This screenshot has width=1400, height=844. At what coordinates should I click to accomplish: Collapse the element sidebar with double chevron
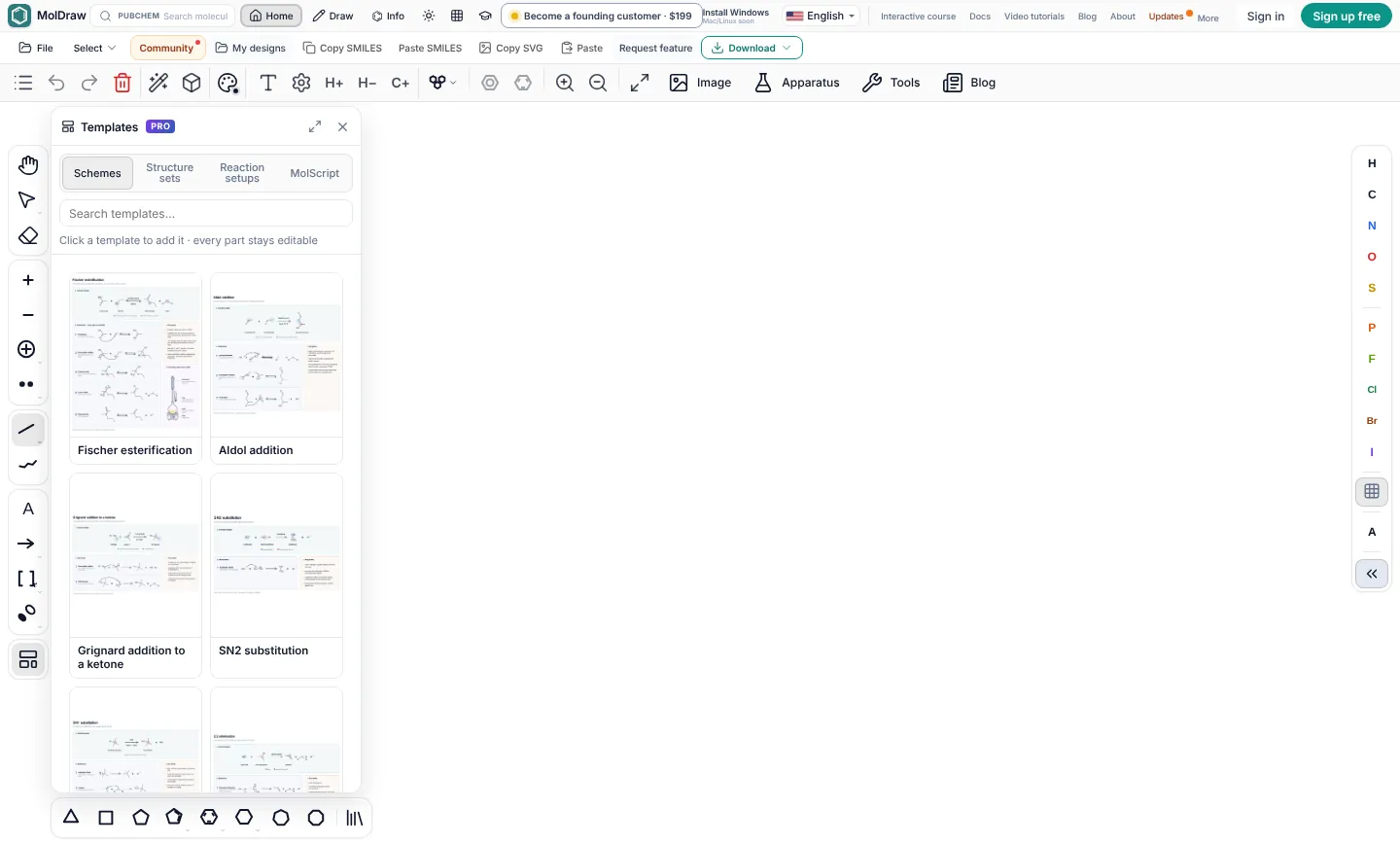1372,574
